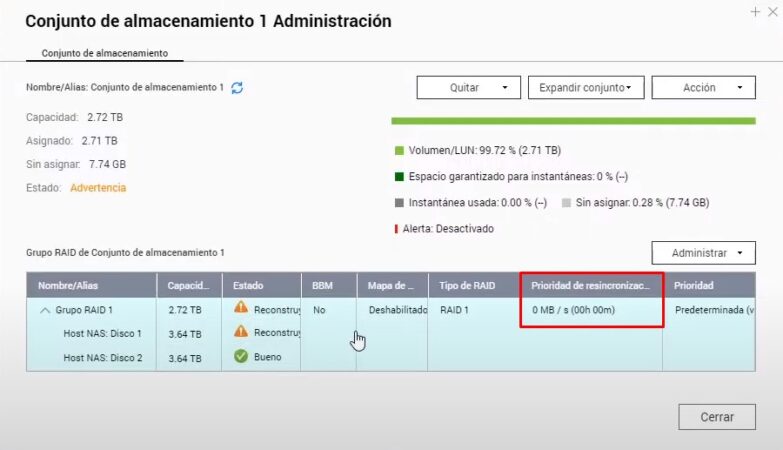Image resolution: width=783 pixels, height=450 pixels.
Task: Open the Quitar dropdown
Action: (x=468, y=87)
